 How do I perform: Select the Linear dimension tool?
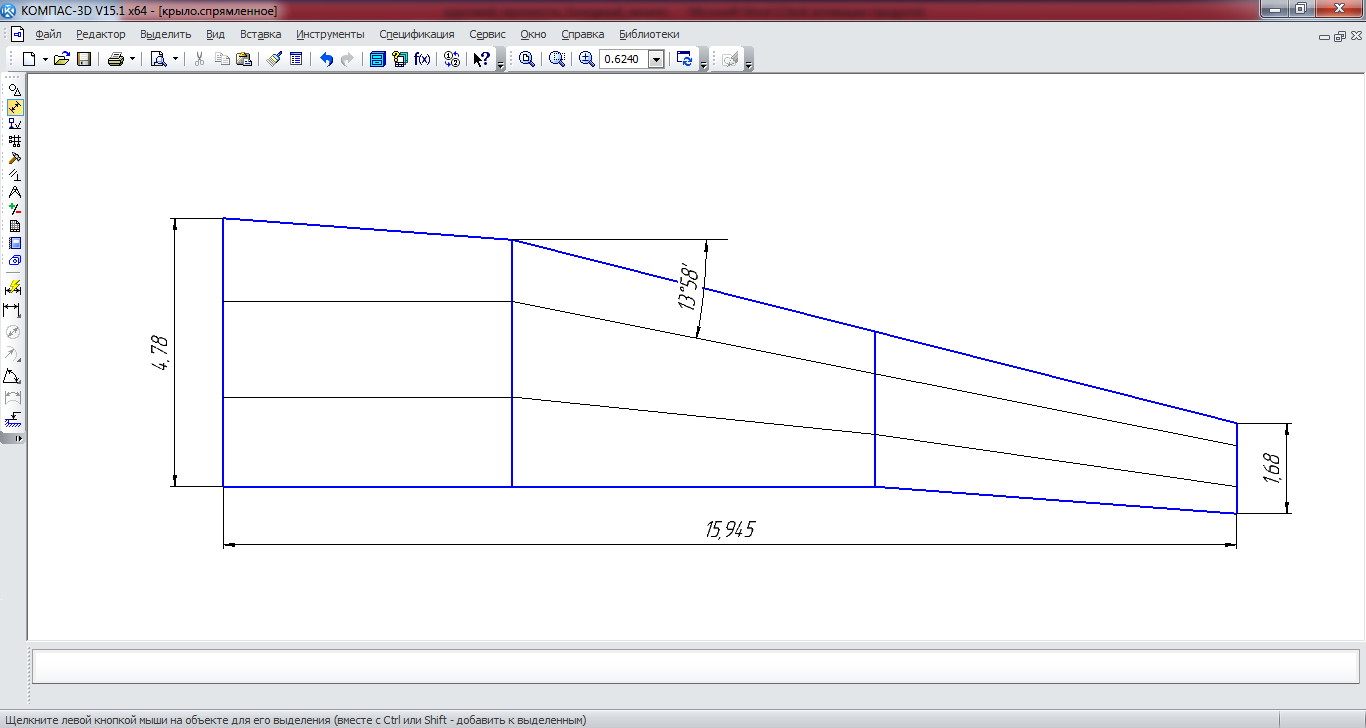click(x=14, y=310)
